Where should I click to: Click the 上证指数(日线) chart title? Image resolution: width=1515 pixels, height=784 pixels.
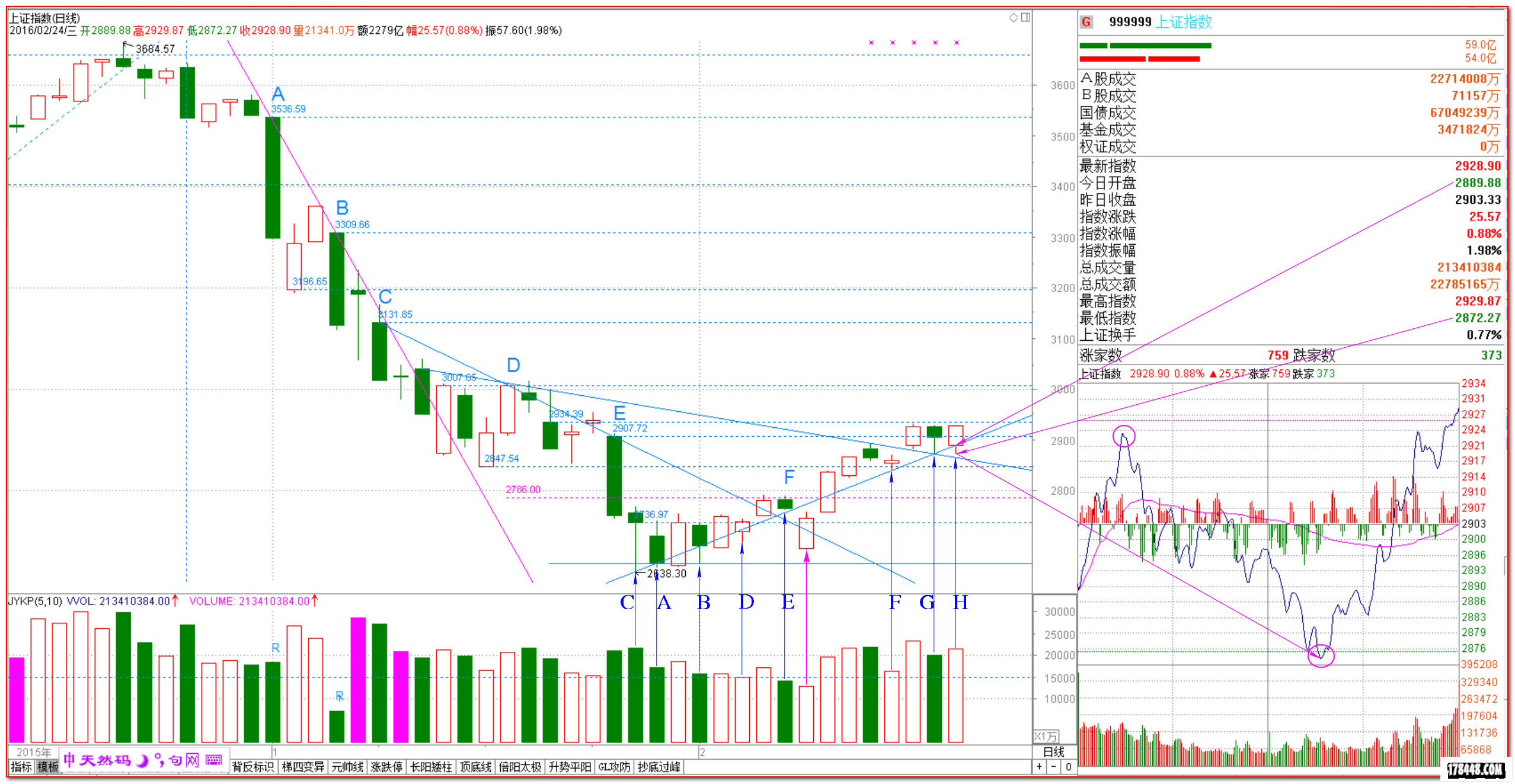(x=44, y=18)
